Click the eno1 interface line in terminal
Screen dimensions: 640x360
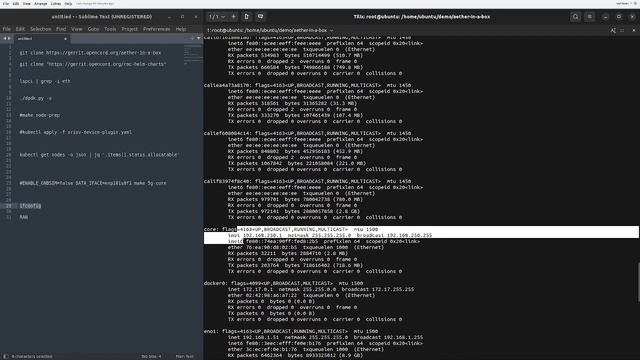coord(291,331)
